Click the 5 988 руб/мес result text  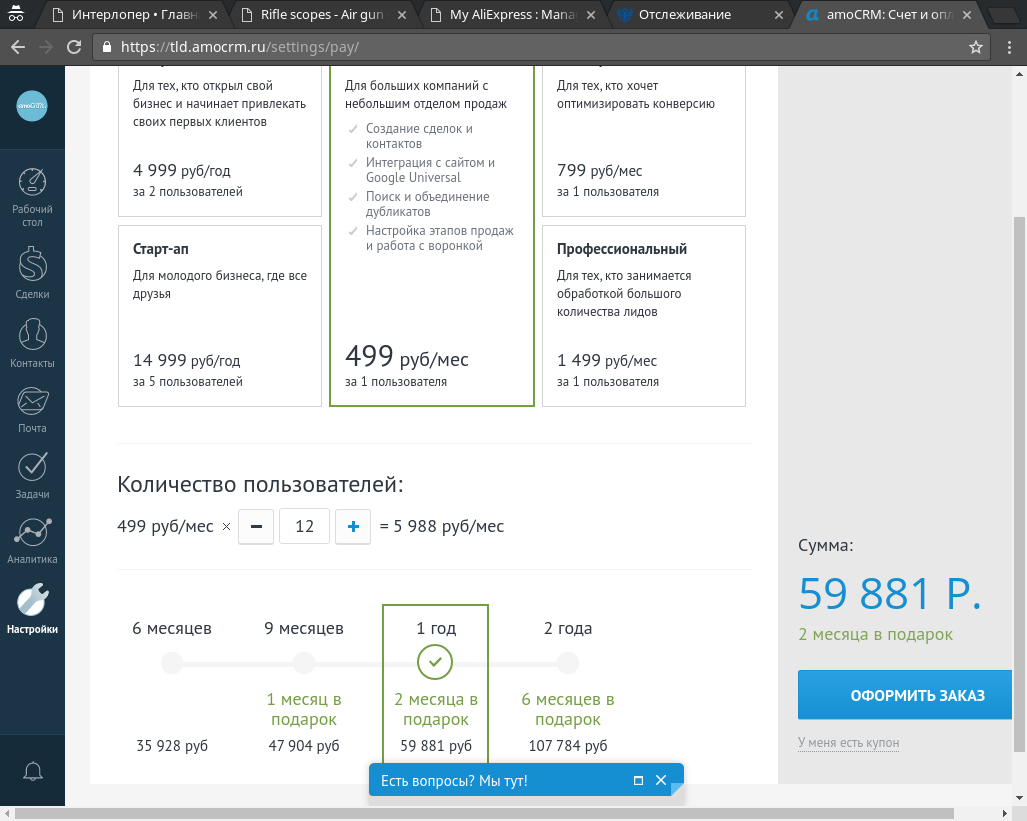pos(449,526)
